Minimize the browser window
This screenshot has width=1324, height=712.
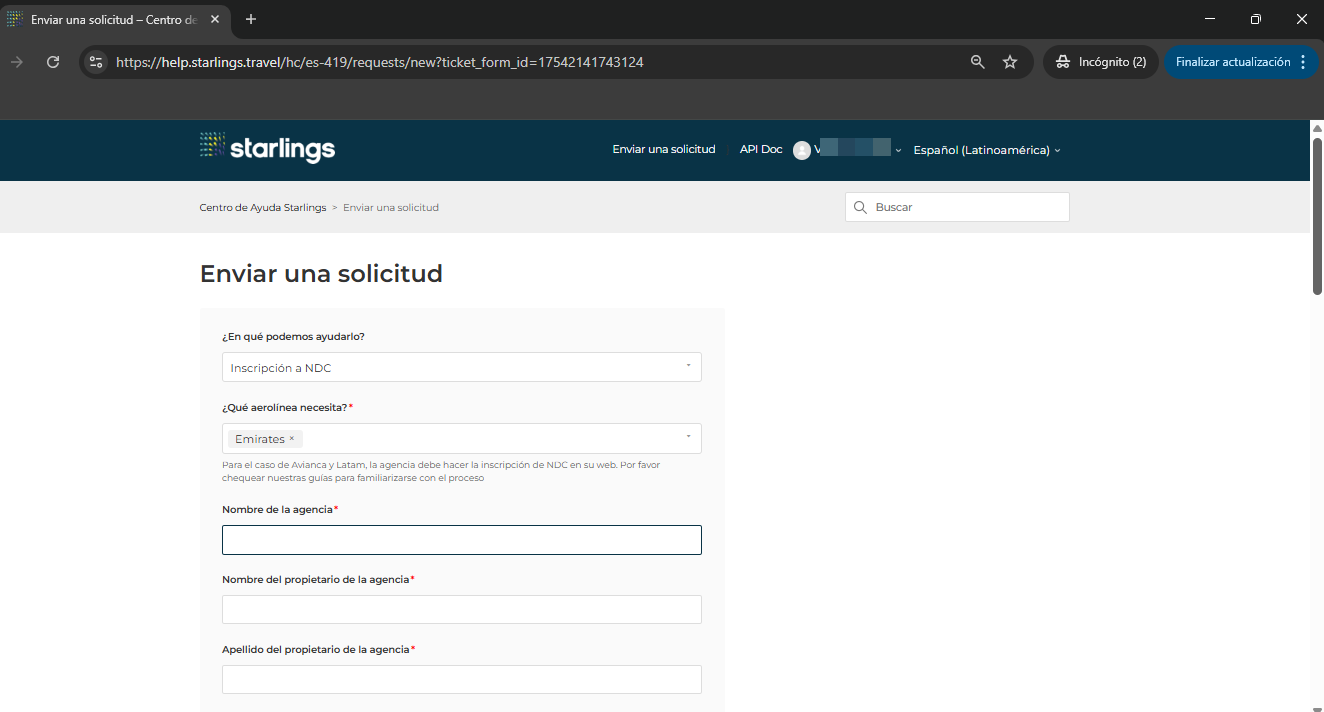pos(1210,19)
